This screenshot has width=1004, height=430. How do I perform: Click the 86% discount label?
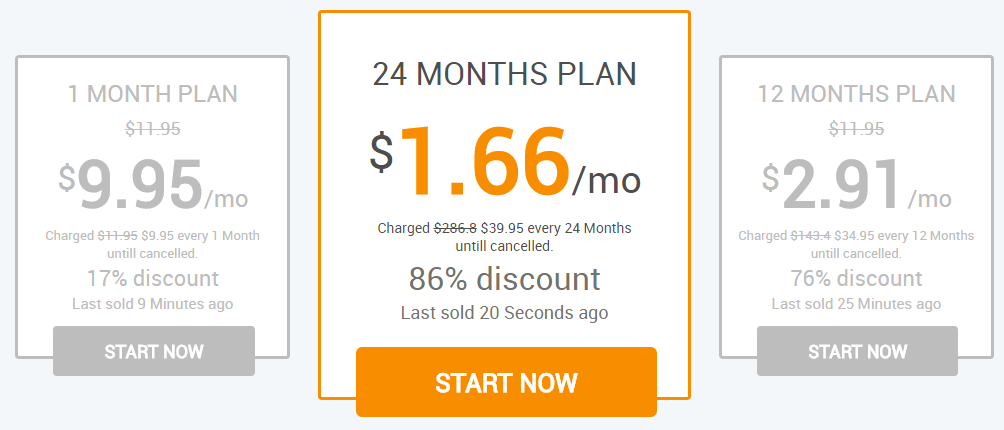504,278
